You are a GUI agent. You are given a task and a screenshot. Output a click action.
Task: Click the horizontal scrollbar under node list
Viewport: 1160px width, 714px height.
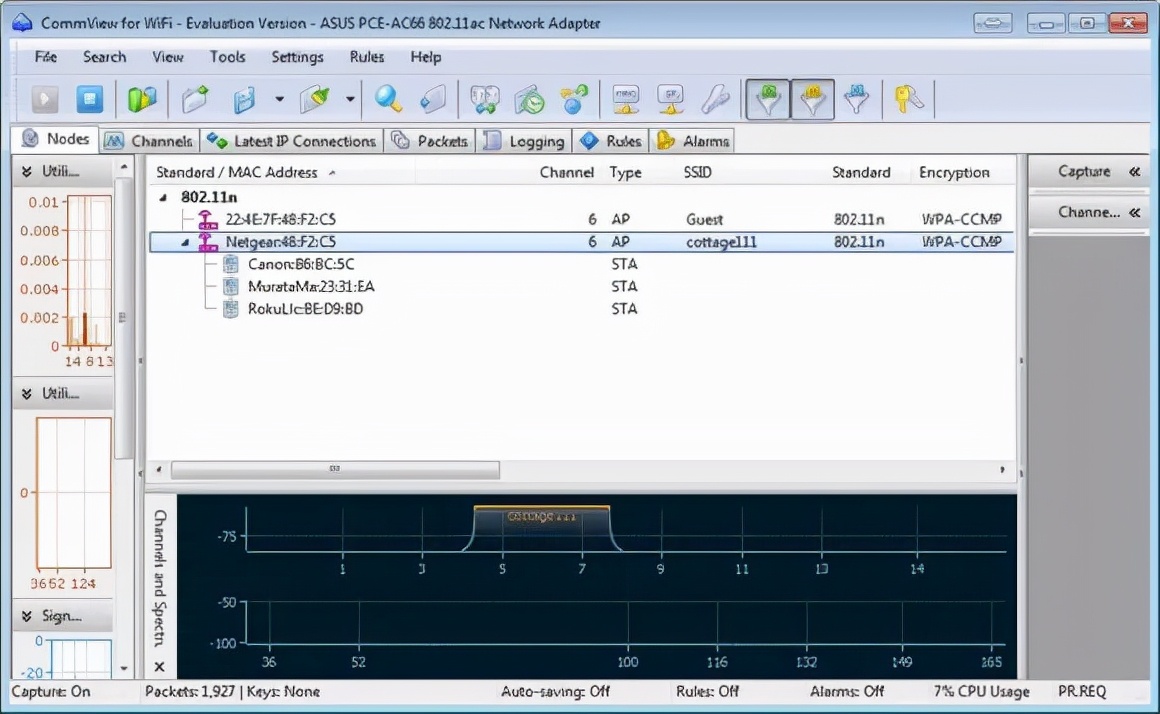pos(335,469)
